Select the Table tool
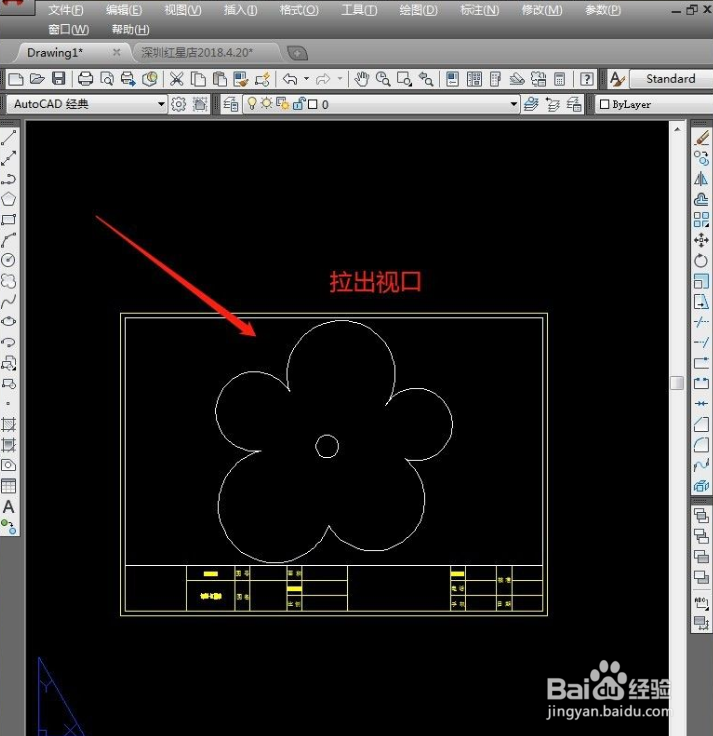This screenshot has height=736, width=713. pyautogui.click(x=8, y=486)
